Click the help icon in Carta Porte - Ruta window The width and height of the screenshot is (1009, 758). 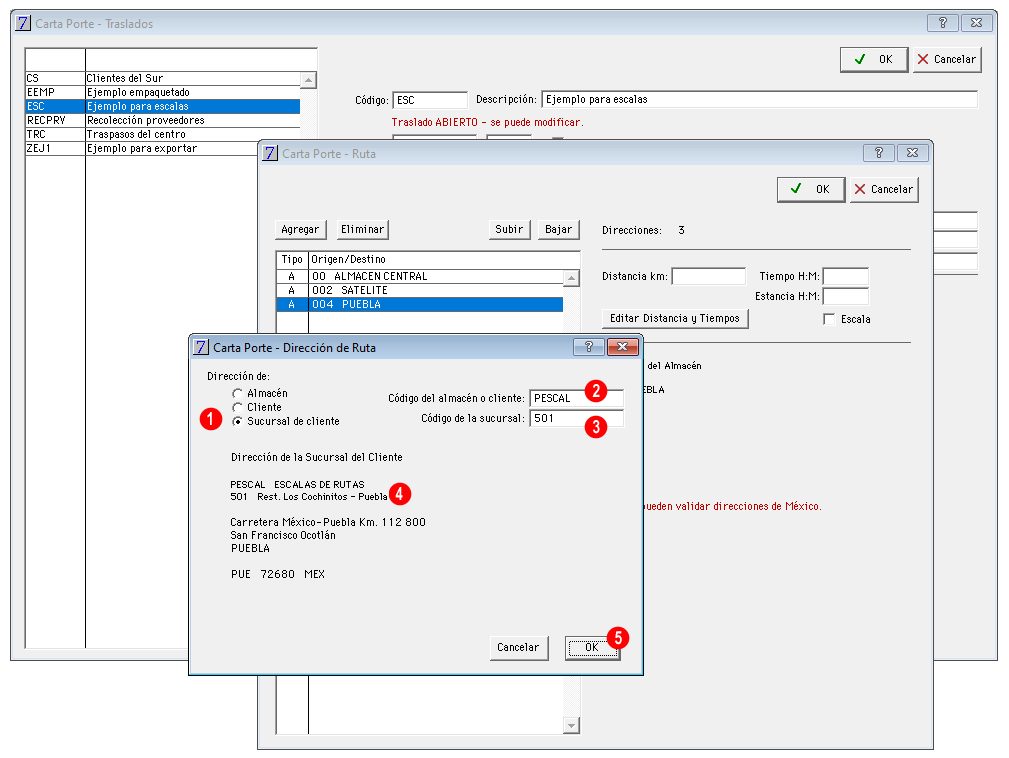tap(878, 153)
